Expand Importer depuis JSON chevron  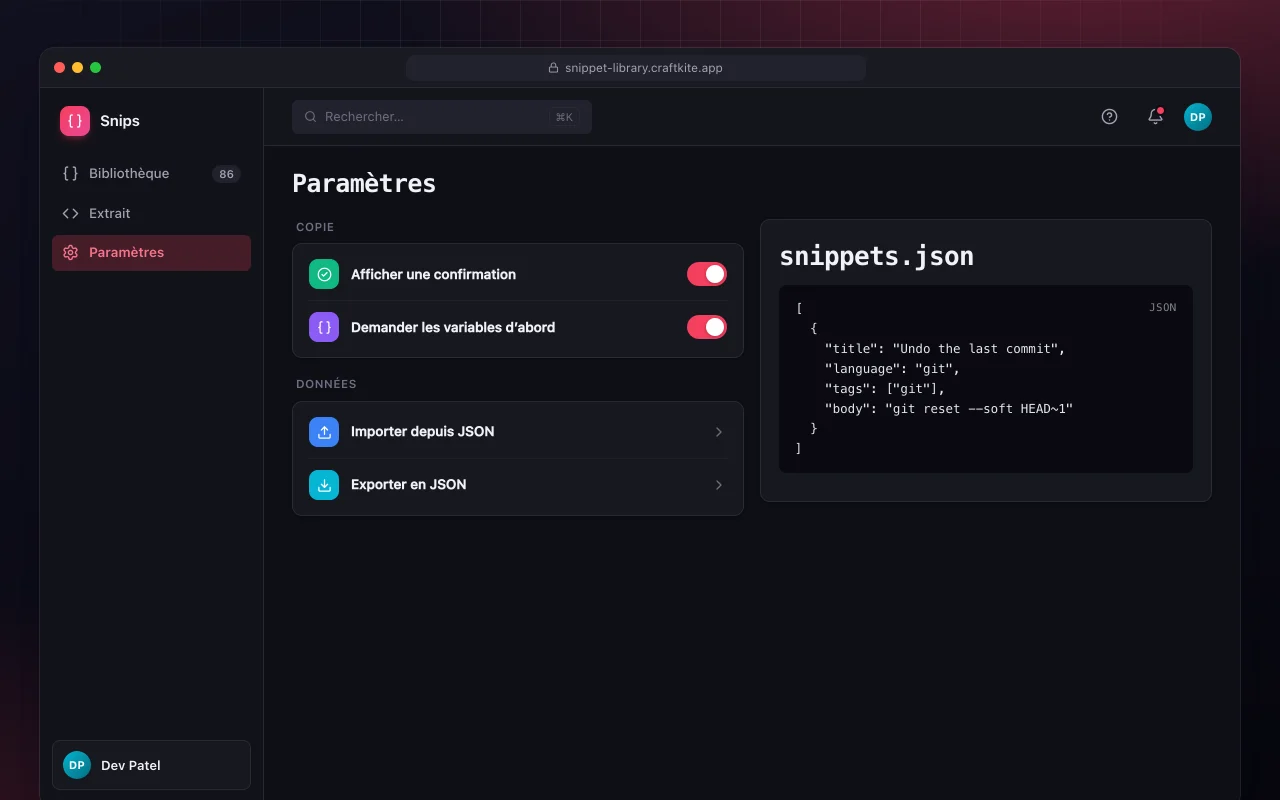coord(719,432)
